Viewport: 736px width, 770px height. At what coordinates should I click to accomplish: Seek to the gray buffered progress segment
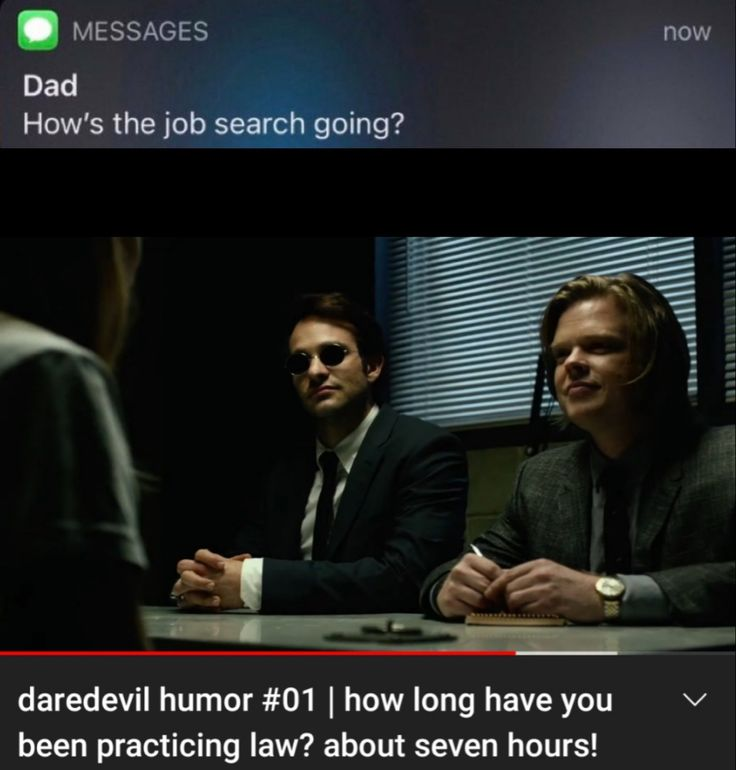coord(566,653)
